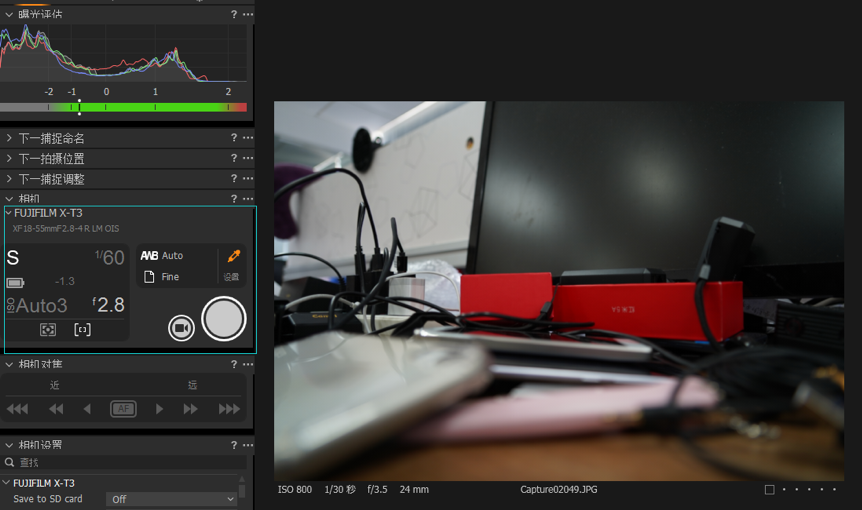The height and width of the screenshot is (510, 862).
Task: Change the f2.8 aperture value
Action: (x=108, y=304)
